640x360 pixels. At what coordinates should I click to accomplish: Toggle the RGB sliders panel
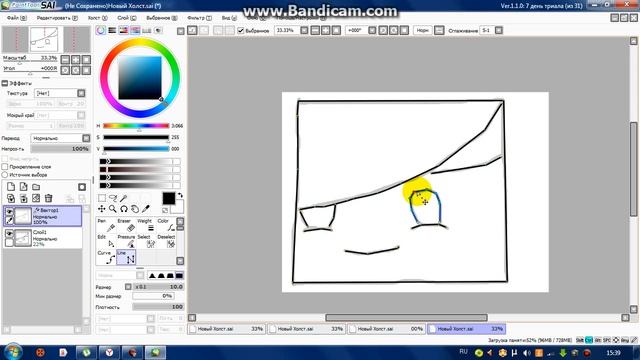pos(112,30)
